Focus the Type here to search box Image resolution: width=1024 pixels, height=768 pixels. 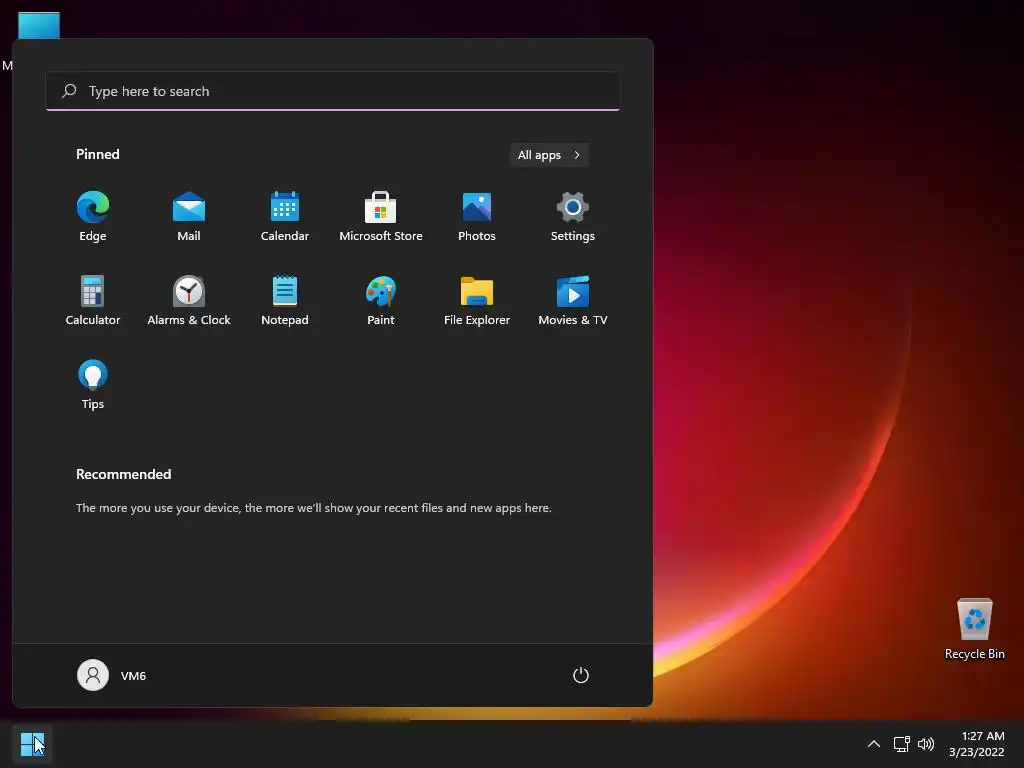(333, 91)
